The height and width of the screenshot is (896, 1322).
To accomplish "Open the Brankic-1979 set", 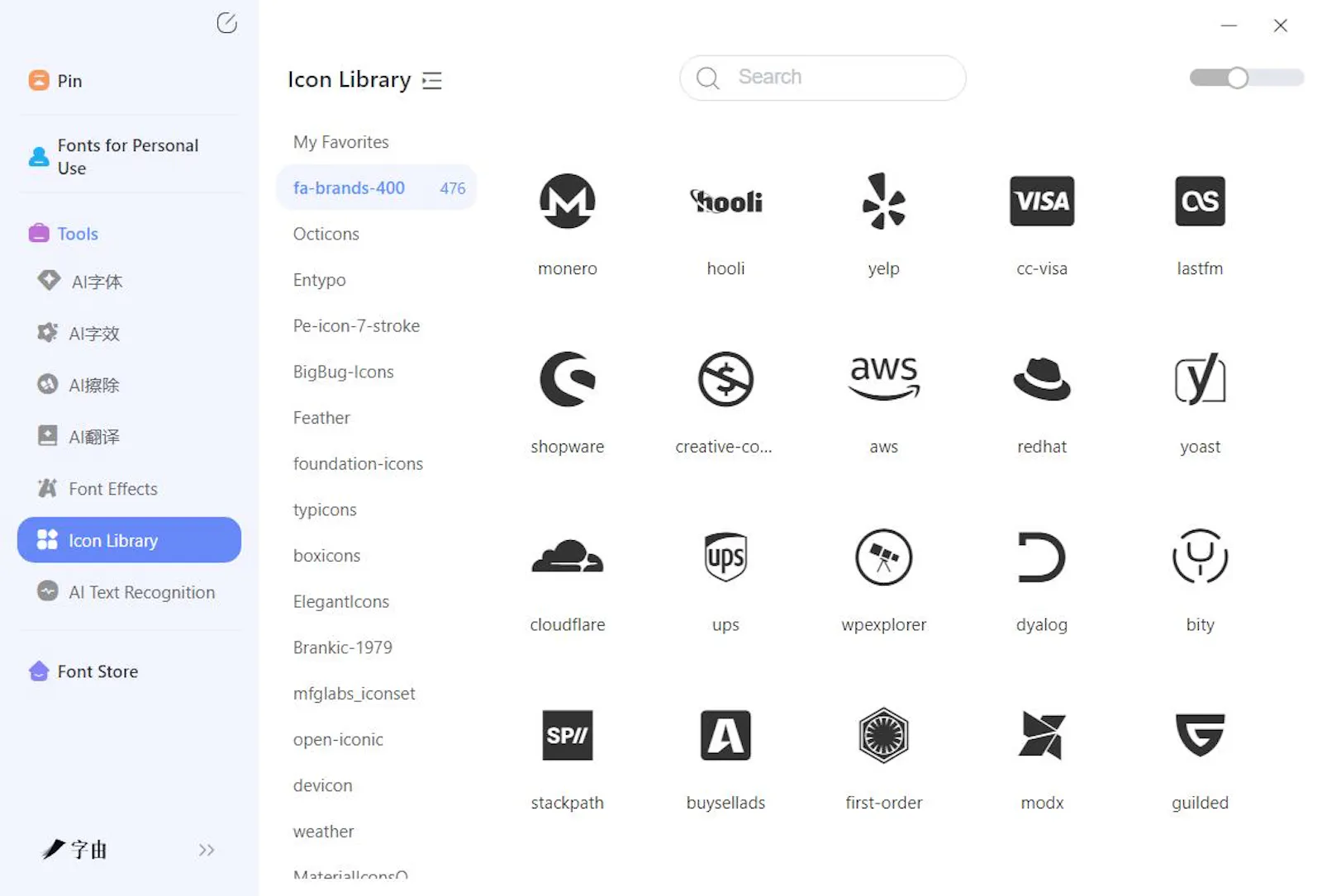I will [x=342, y=648].
